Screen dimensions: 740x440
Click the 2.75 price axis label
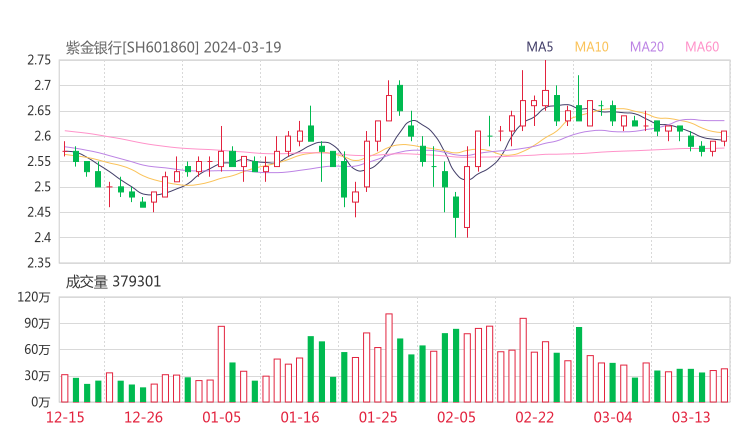coord(39,60)
